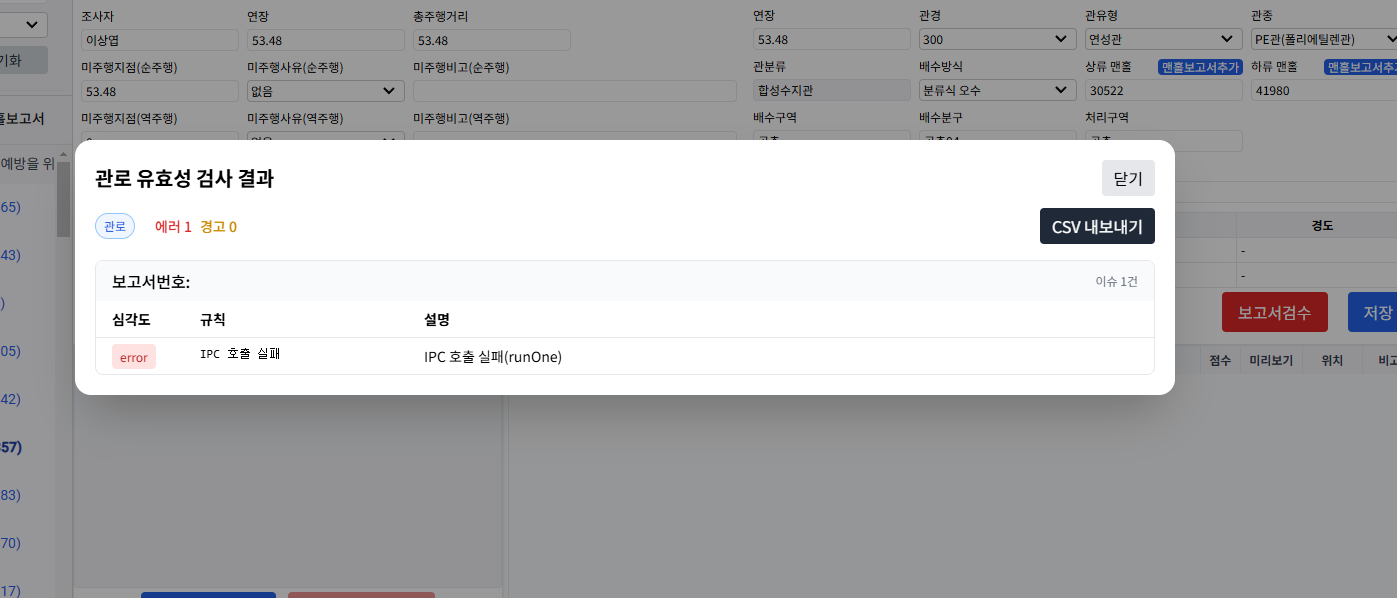Click the 설명 column header
The height and width of the screenshot is (598, 1397).
click(437, 320)
